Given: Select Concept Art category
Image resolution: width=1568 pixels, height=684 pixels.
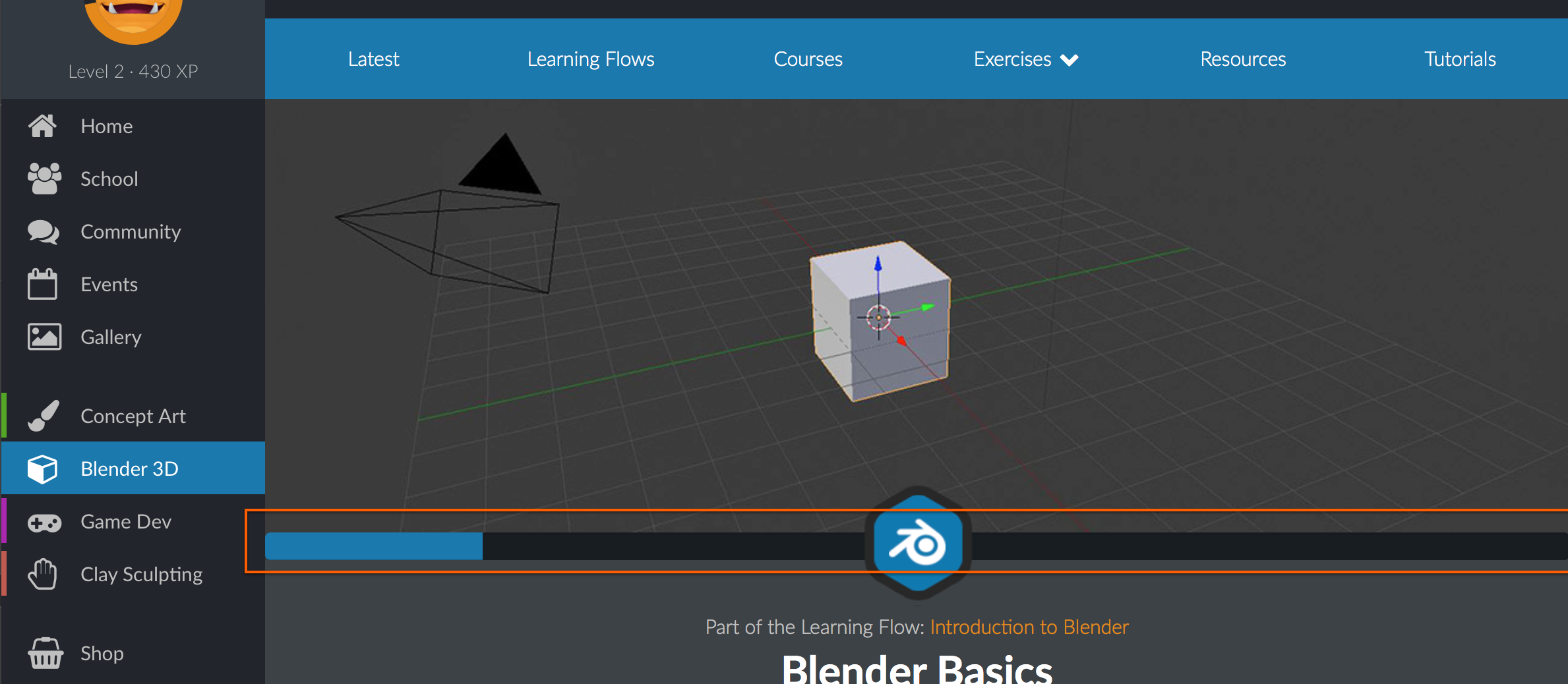Looking at the screenshot, I should (x=133, y=416).
